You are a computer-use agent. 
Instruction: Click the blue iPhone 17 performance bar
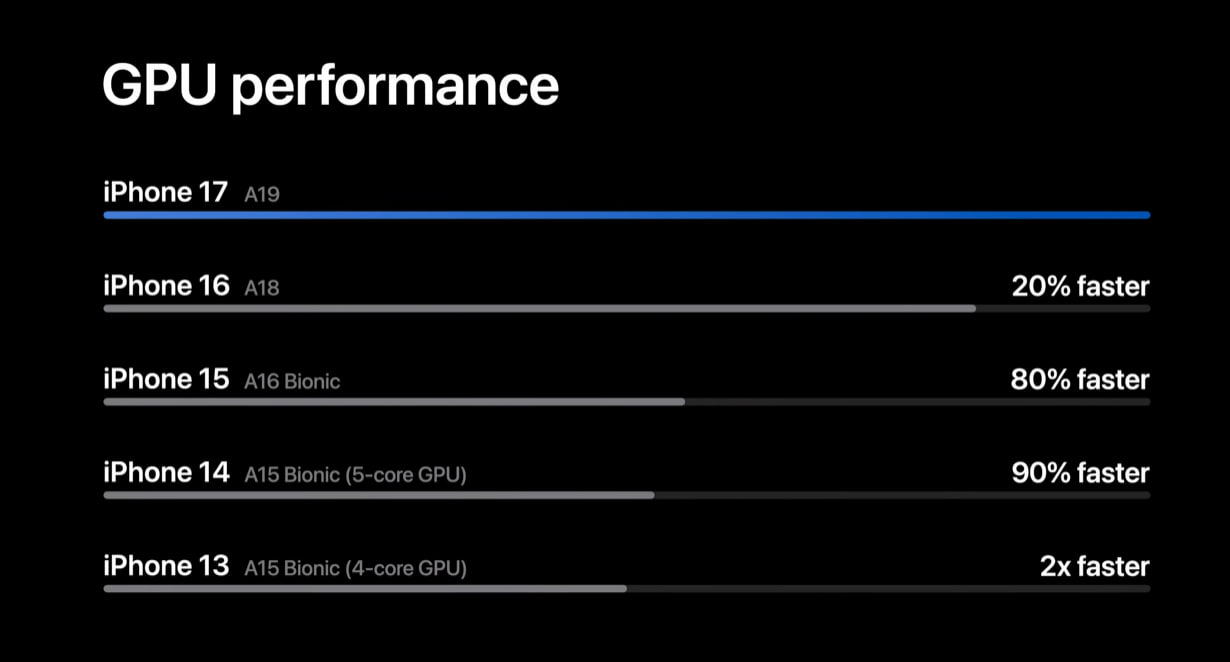click(x=627, y=215)
